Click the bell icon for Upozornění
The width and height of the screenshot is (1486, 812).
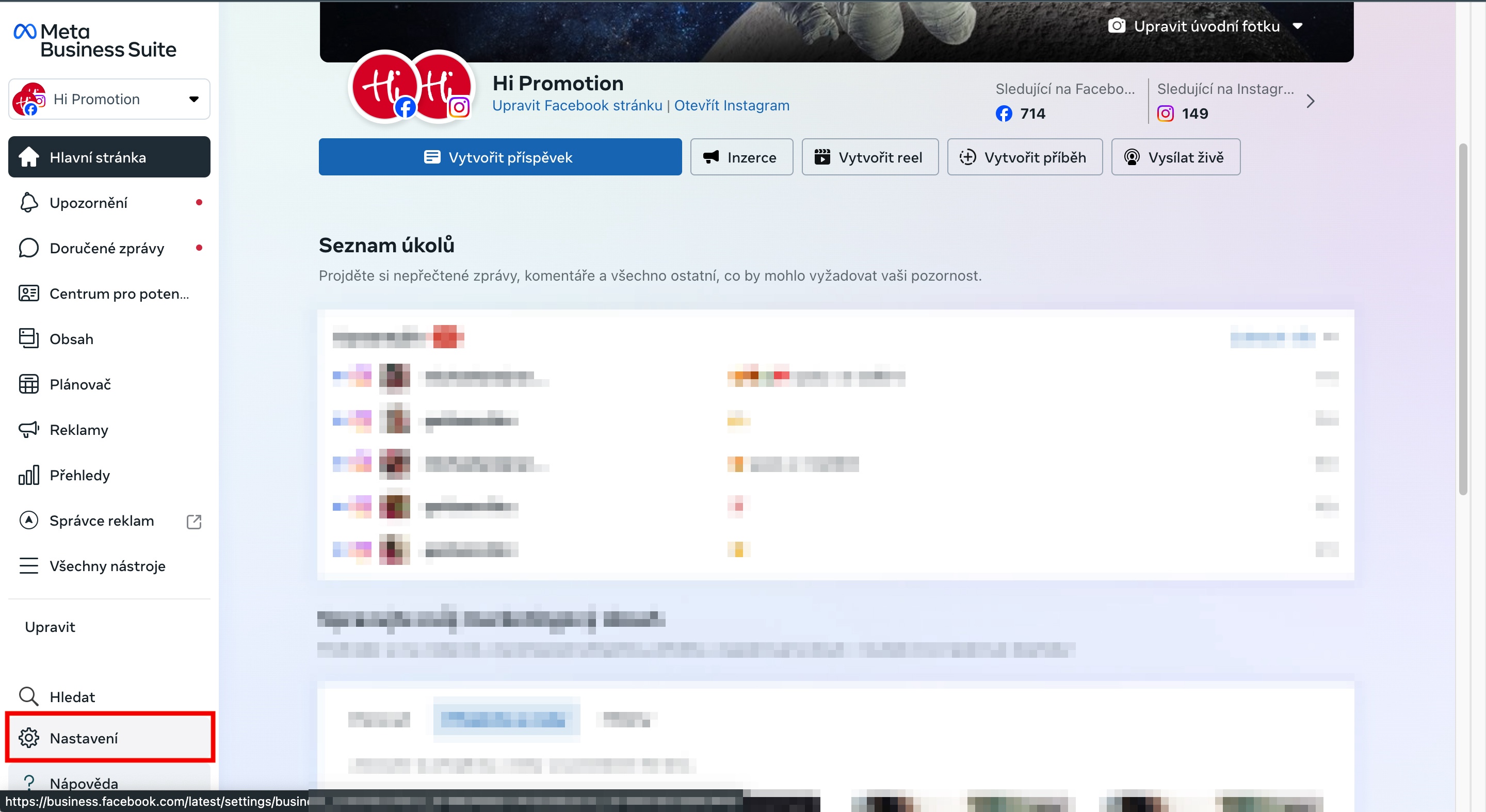pos(29,202)
